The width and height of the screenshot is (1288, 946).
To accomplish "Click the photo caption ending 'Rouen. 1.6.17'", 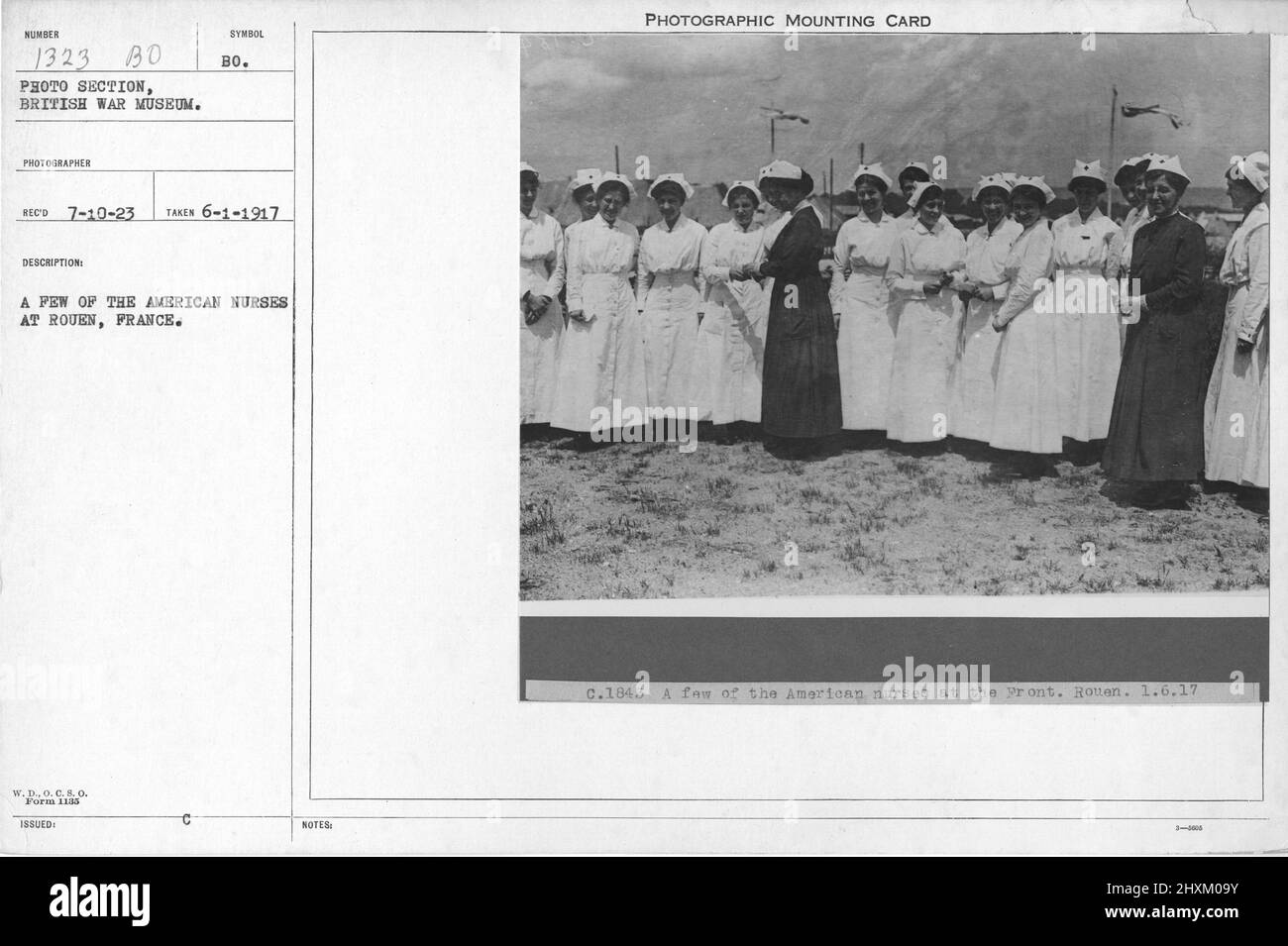I will (894, 692).
